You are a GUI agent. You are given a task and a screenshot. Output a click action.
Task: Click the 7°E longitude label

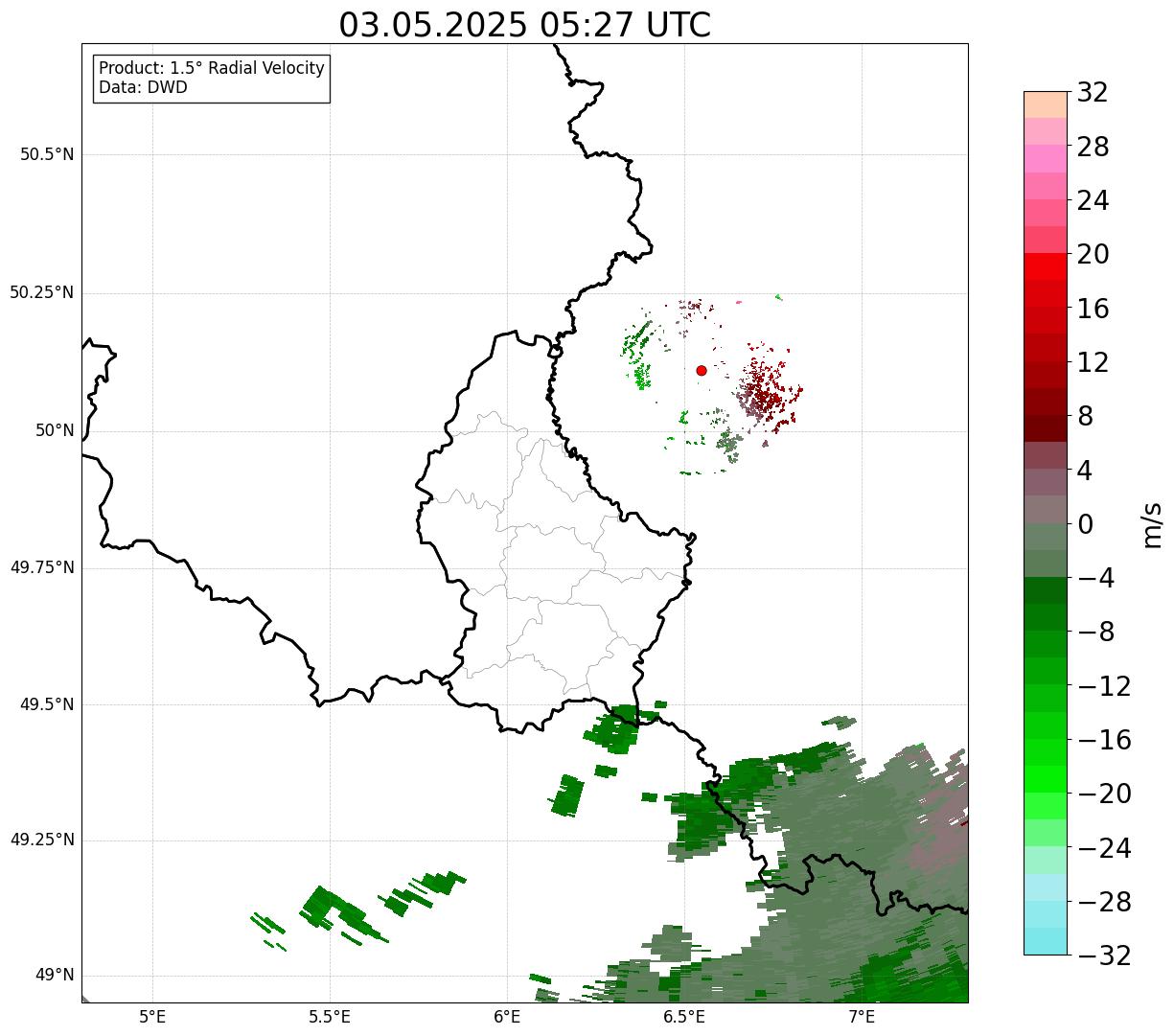862,1017
